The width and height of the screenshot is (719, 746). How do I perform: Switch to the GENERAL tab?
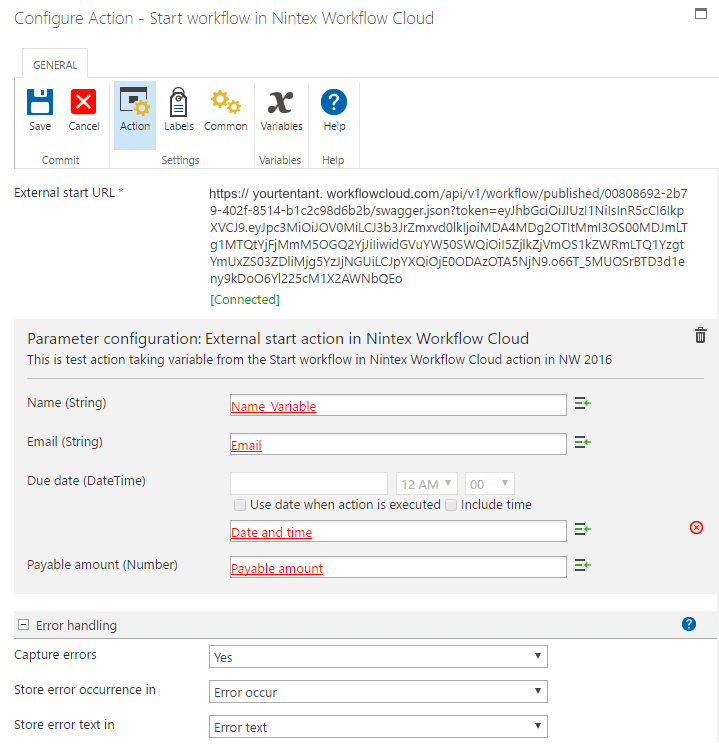pos(55,65)
